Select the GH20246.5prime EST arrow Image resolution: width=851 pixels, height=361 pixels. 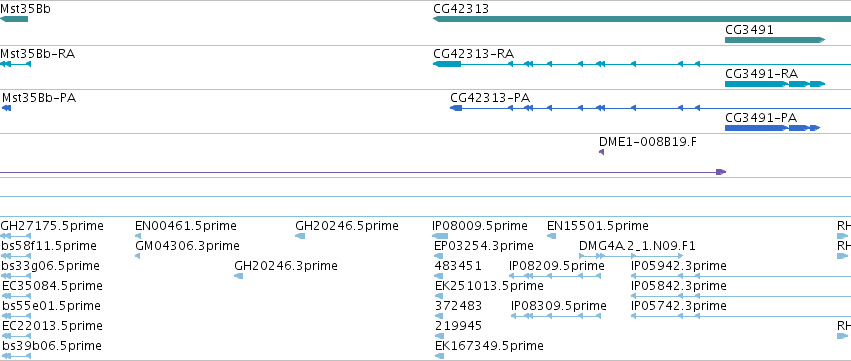tap(300, 236)
